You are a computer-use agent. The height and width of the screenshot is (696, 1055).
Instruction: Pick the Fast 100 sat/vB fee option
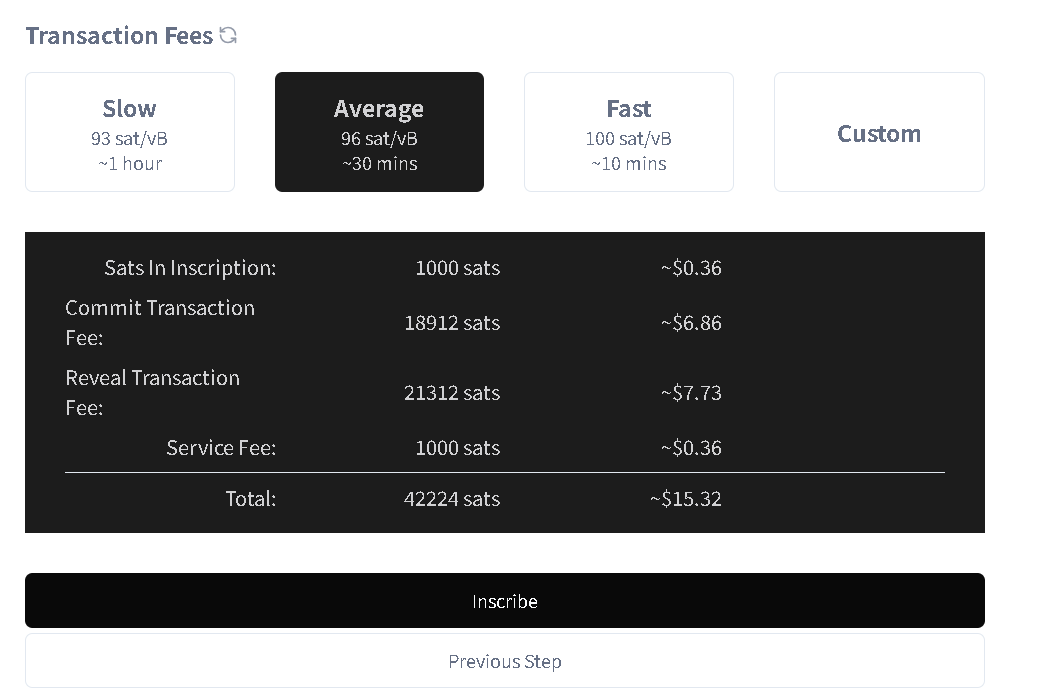(x=628, y=132)
